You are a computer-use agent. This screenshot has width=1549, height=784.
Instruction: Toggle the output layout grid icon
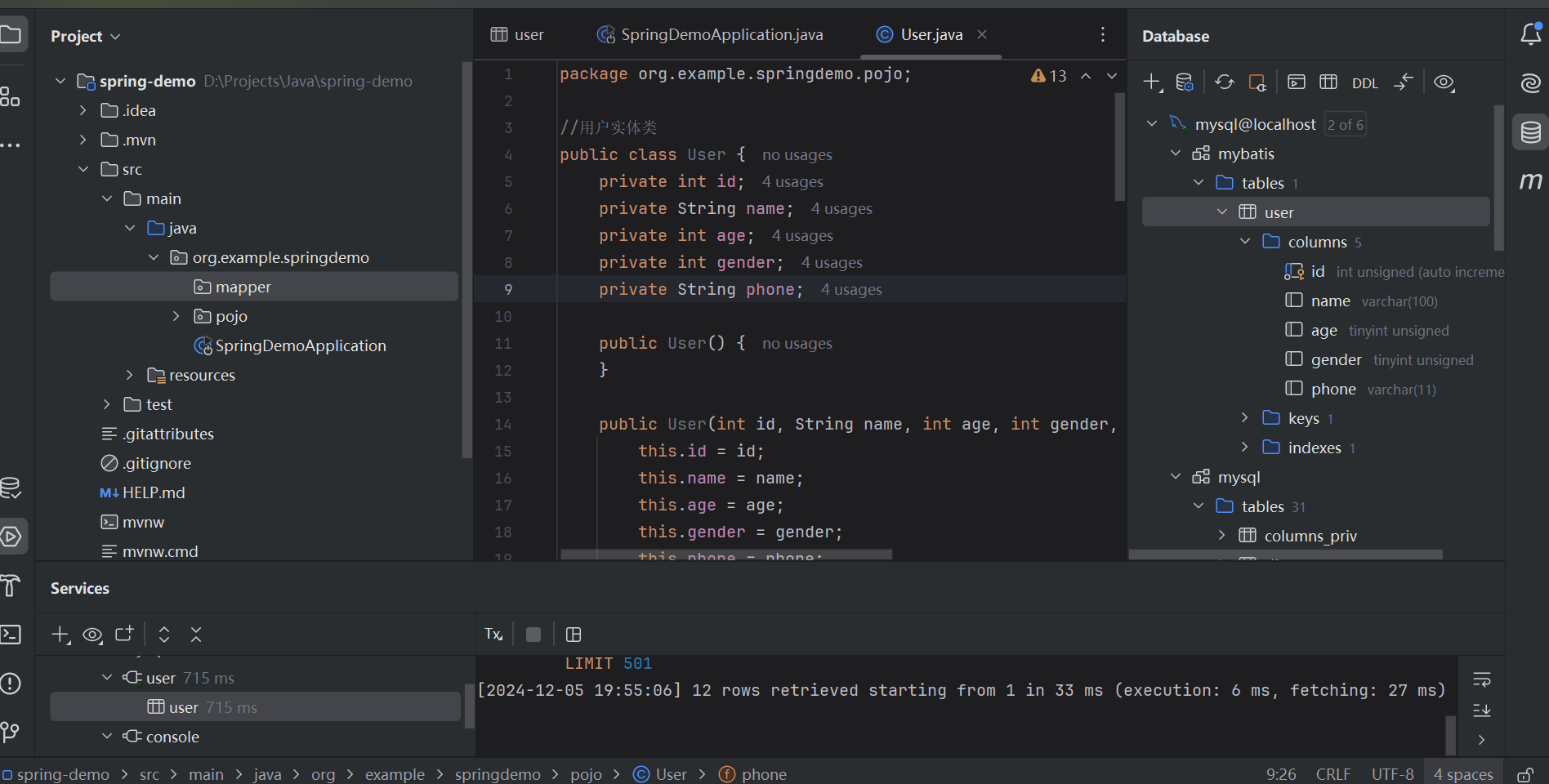(574, 635)
